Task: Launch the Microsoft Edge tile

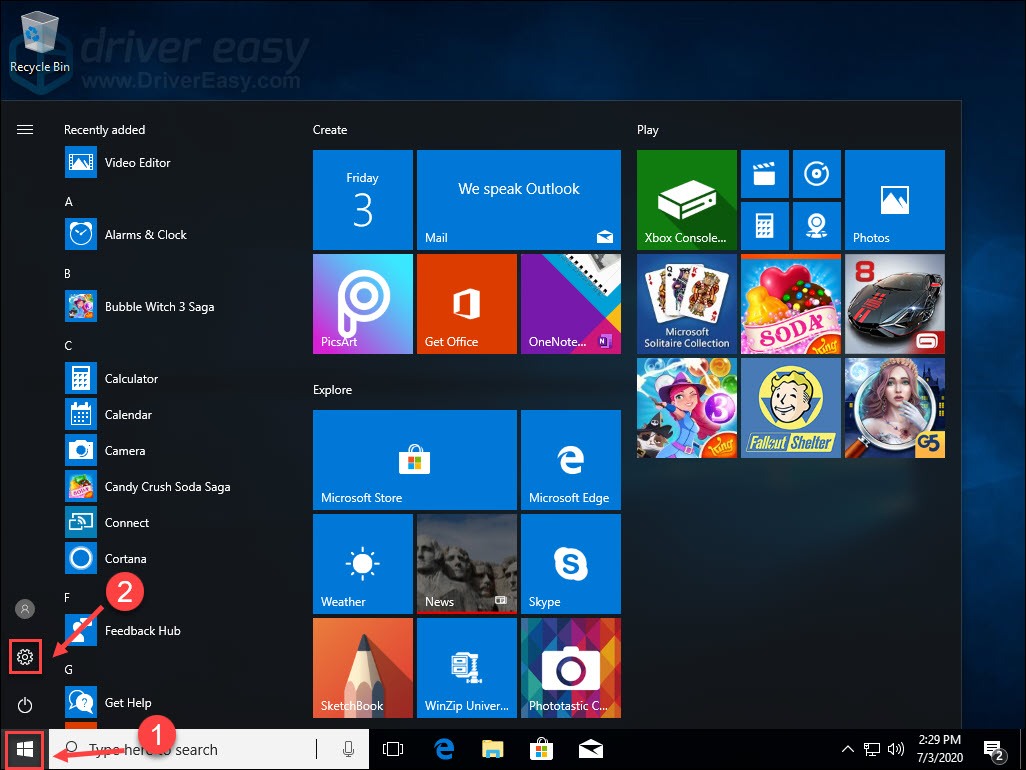Action: (571, 460)
